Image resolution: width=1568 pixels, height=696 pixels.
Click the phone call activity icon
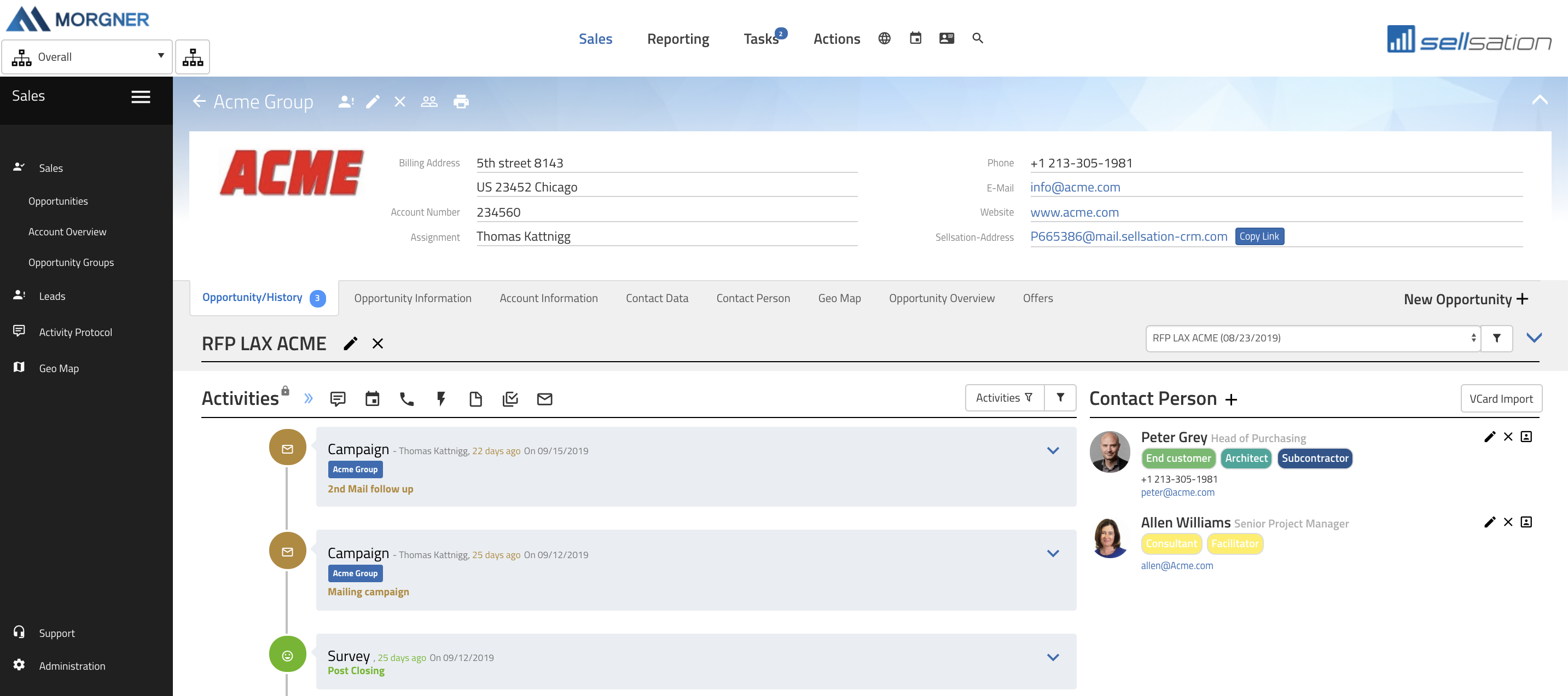tap(406, 399)
